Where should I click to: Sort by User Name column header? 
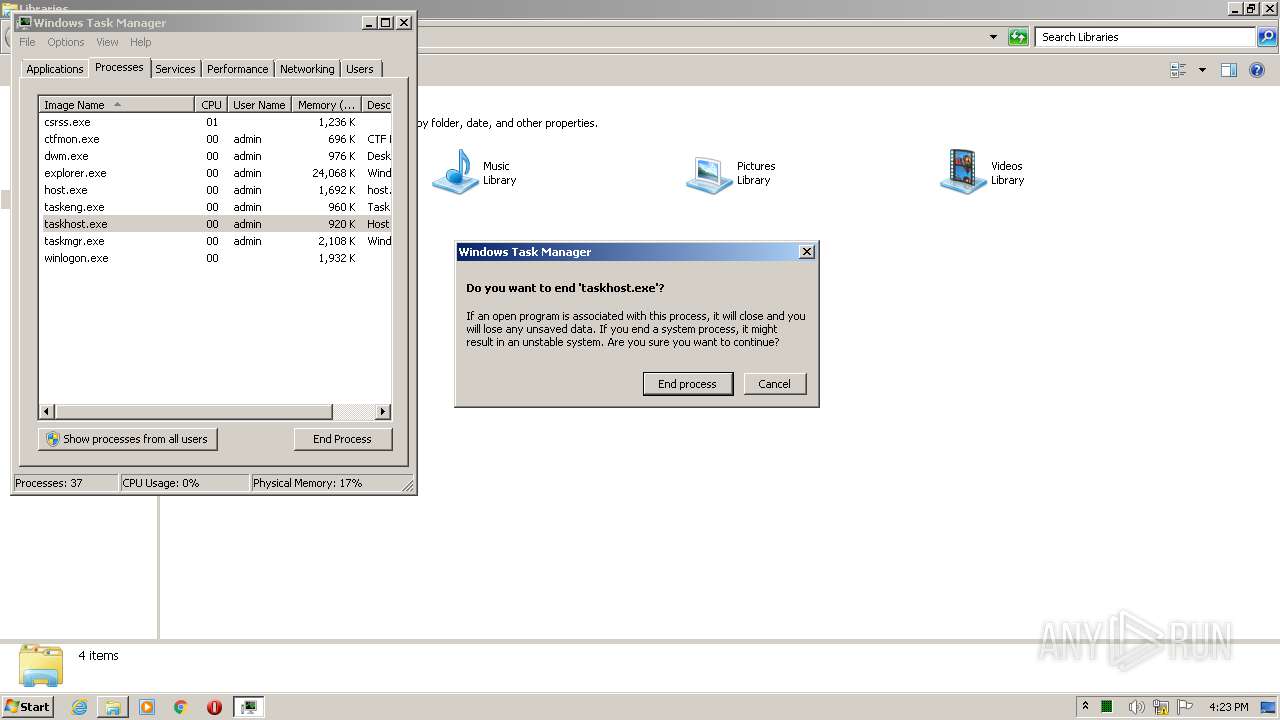(259, 105)
